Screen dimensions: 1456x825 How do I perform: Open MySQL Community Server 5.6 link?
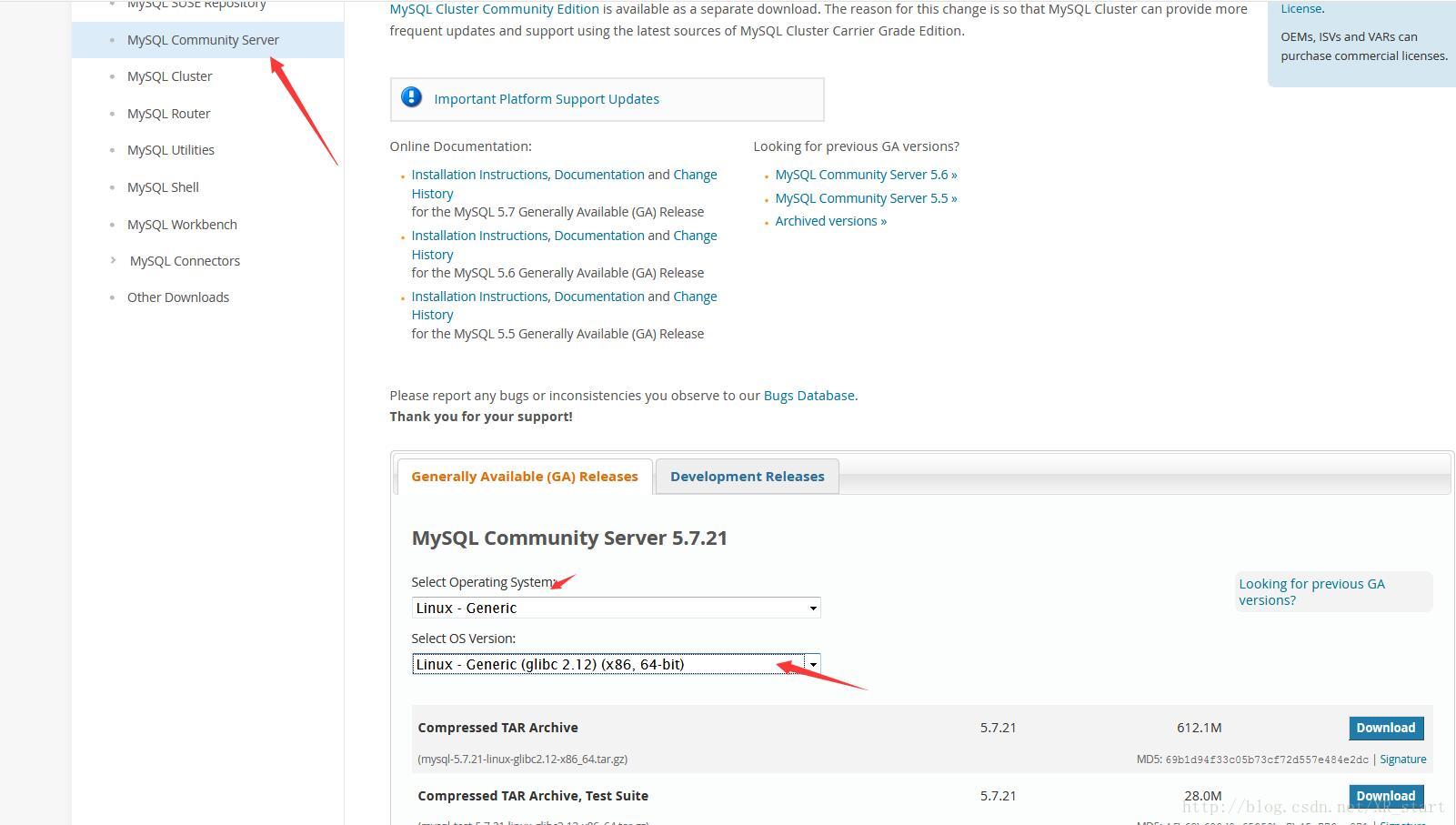click(x=866, y=175)
